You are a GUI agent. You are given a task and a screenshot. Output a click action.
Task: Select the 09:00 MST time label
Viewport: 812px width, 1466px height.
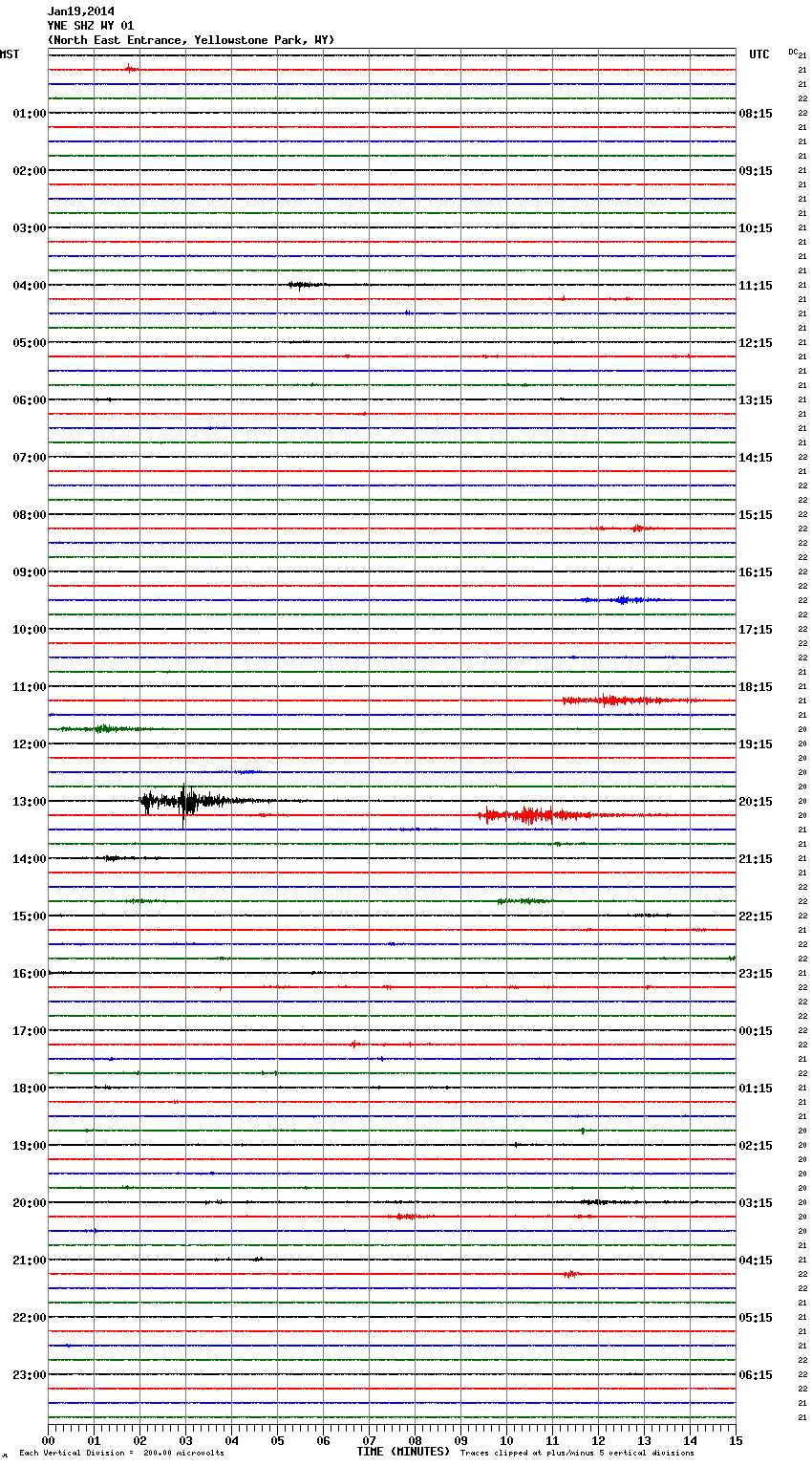pyautogui.click(x=30, y=572)
